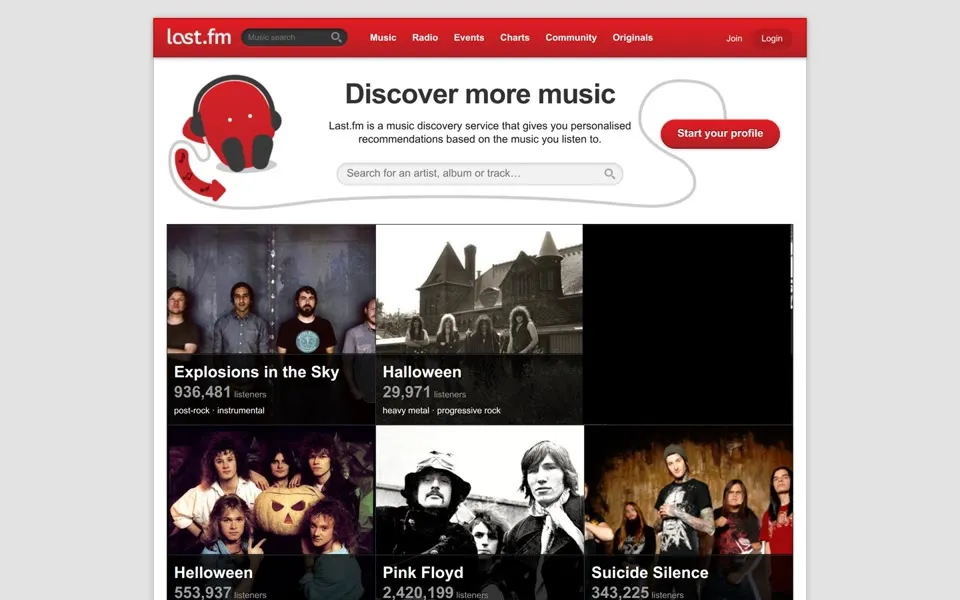Click the Suicide Silence artist name
The height and width of the screenshot is (600, 960).
point(650,573)
